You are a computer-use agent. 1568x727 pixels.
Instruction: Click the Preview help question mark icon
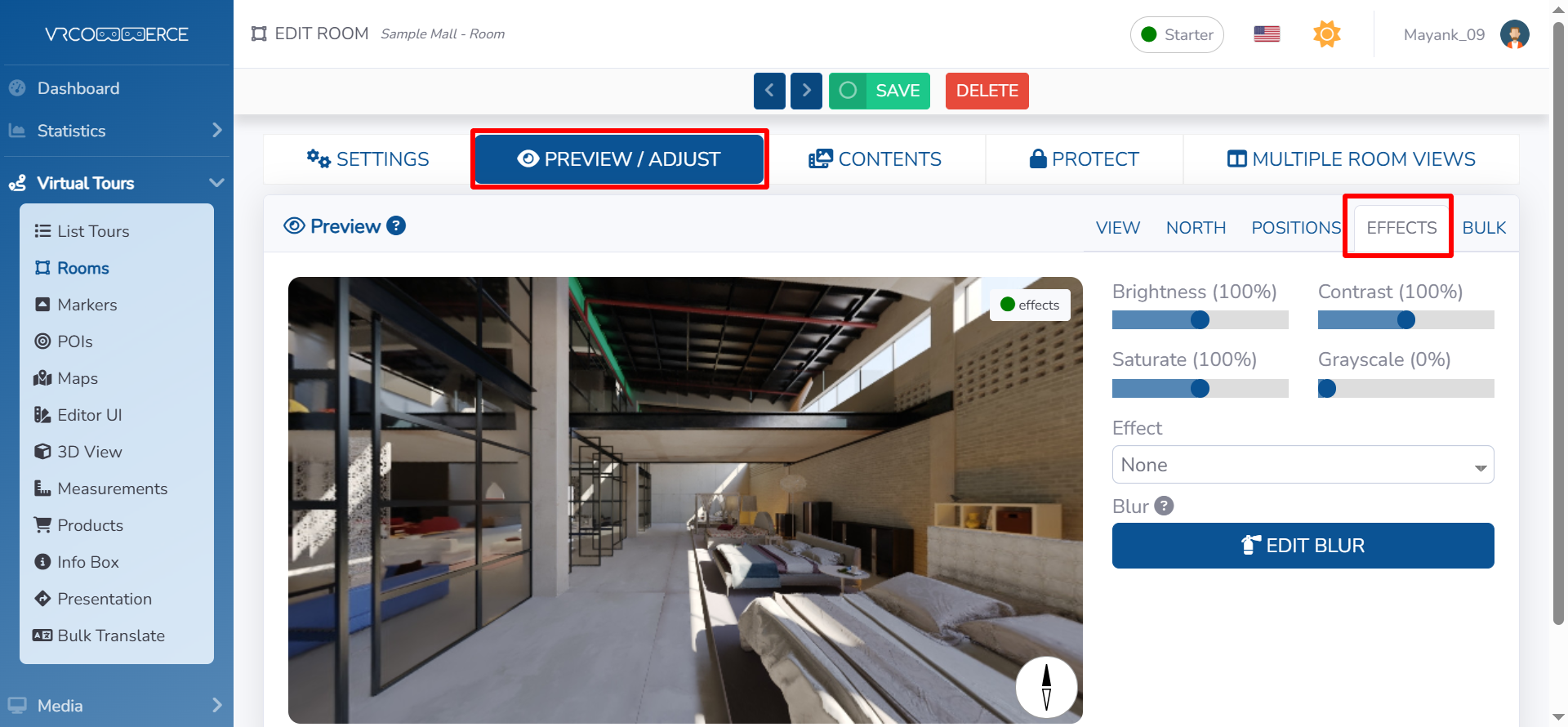pos(396,225)
